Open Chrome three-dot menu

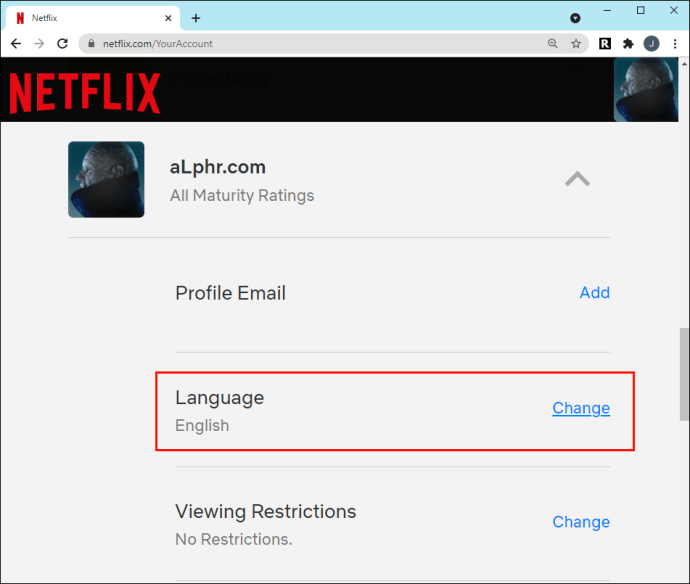pyautogui.click(x=675, y=44)
